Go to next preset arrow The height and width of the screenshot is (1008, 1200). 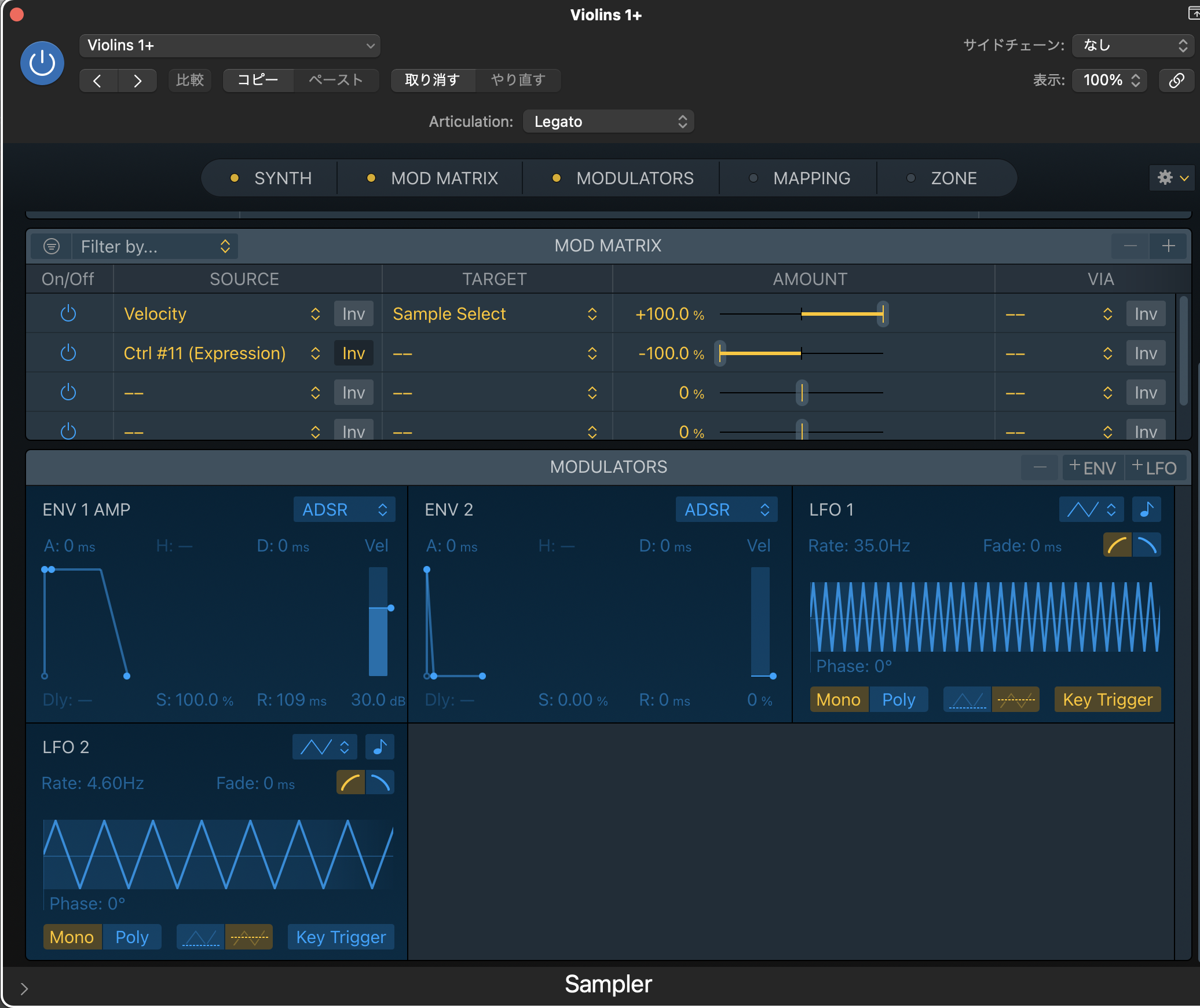tap(137, 81)
